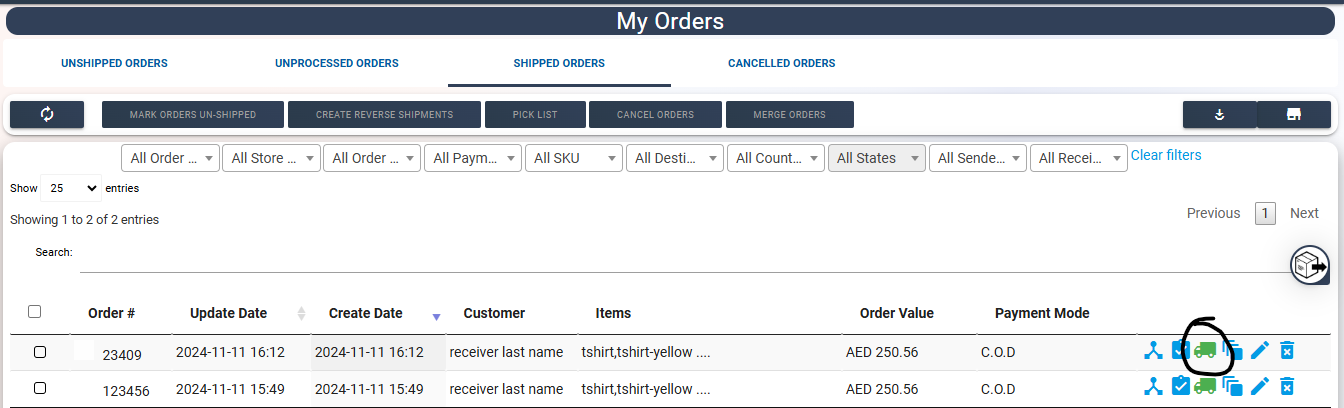Viewport: 1344px width, 408px height.
Task: Click the clipboard check icon for order 123456
Action: 1180,385
